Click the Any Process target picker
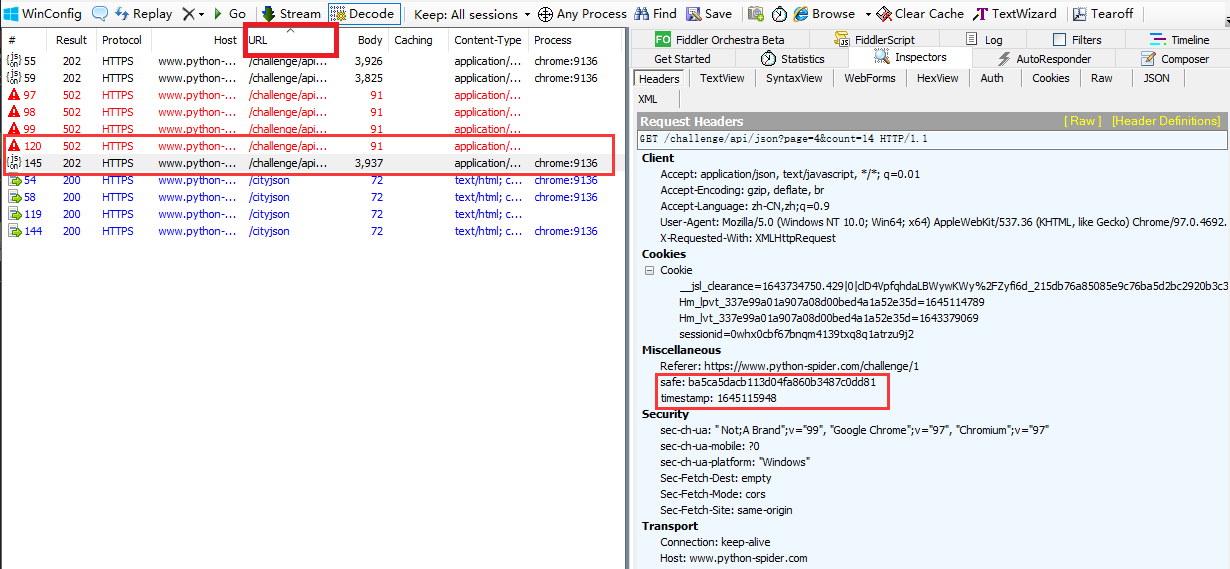The image size is (1230, 569). (582, 14)
